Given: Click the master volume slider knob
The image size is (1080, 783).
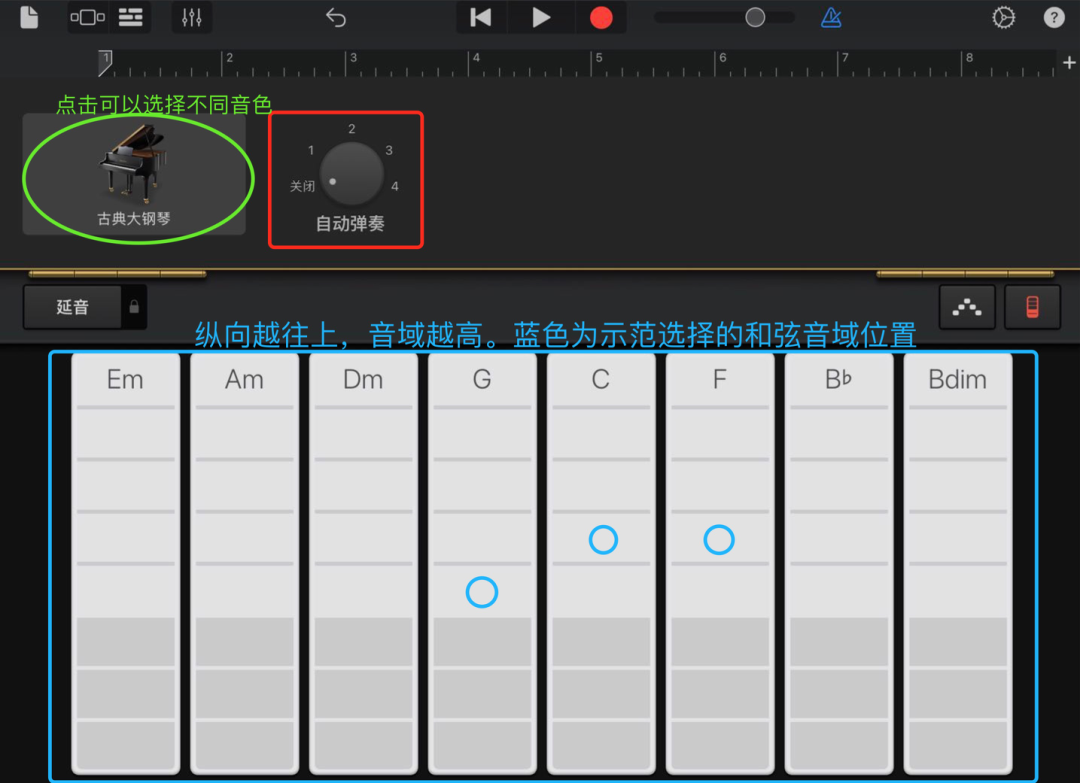Looking at the screenshot, I should point(755,17).
